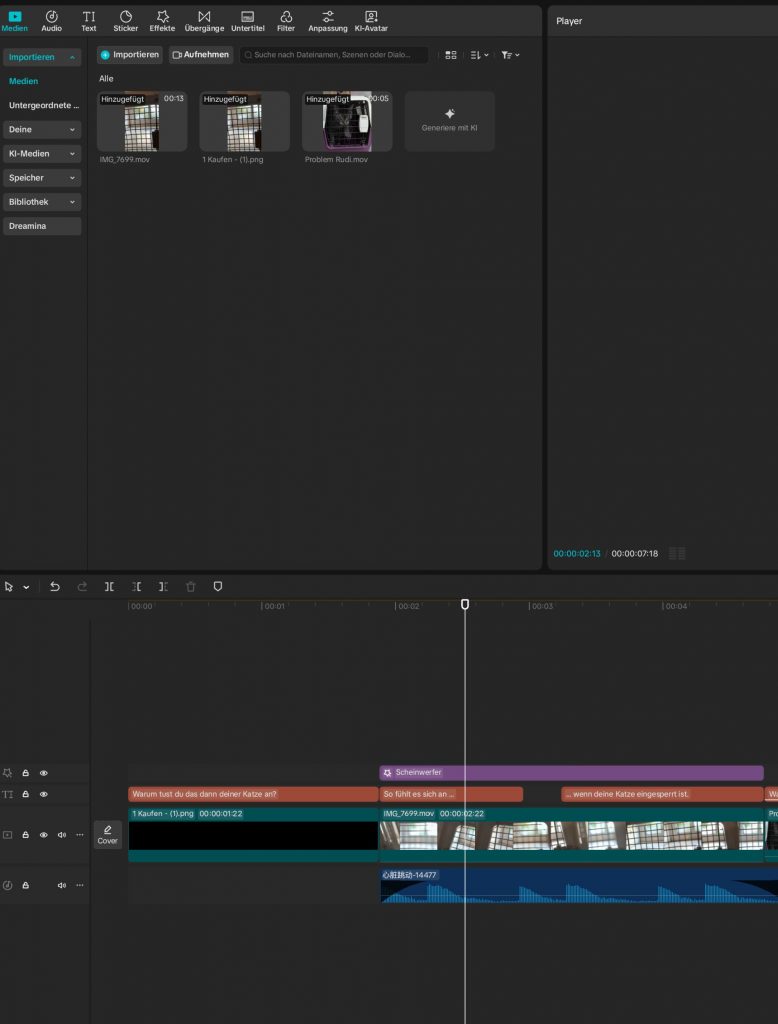Click the split clip tool at playhead
The image size is (778, 1024).
(x=109, y=587)
